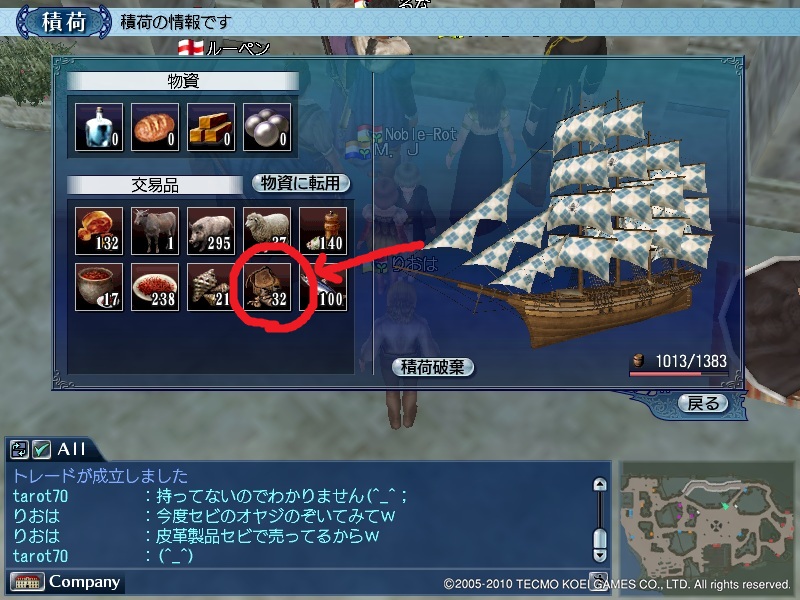Click the 戻る back button

tap(703, 403)
